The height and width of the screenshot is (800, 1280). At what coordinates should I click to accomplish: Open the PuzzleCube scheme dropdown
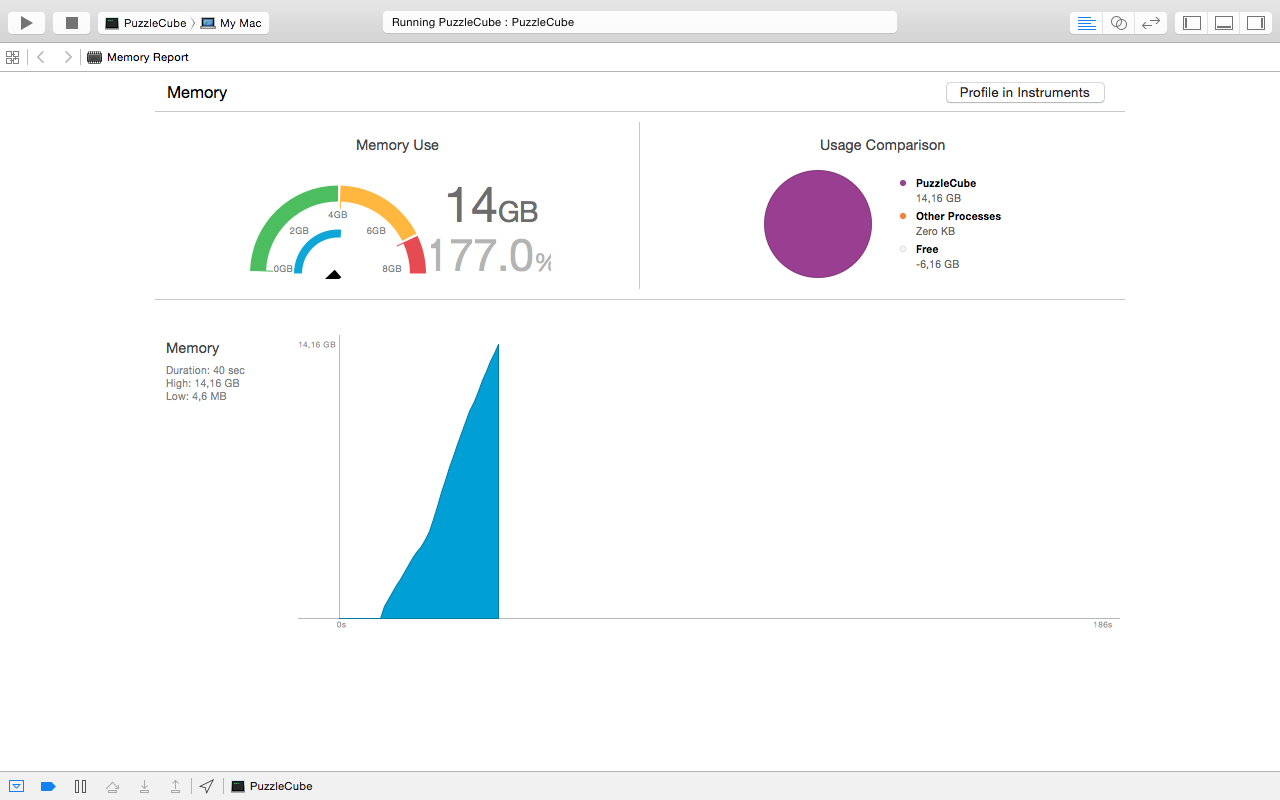point(145,22)
